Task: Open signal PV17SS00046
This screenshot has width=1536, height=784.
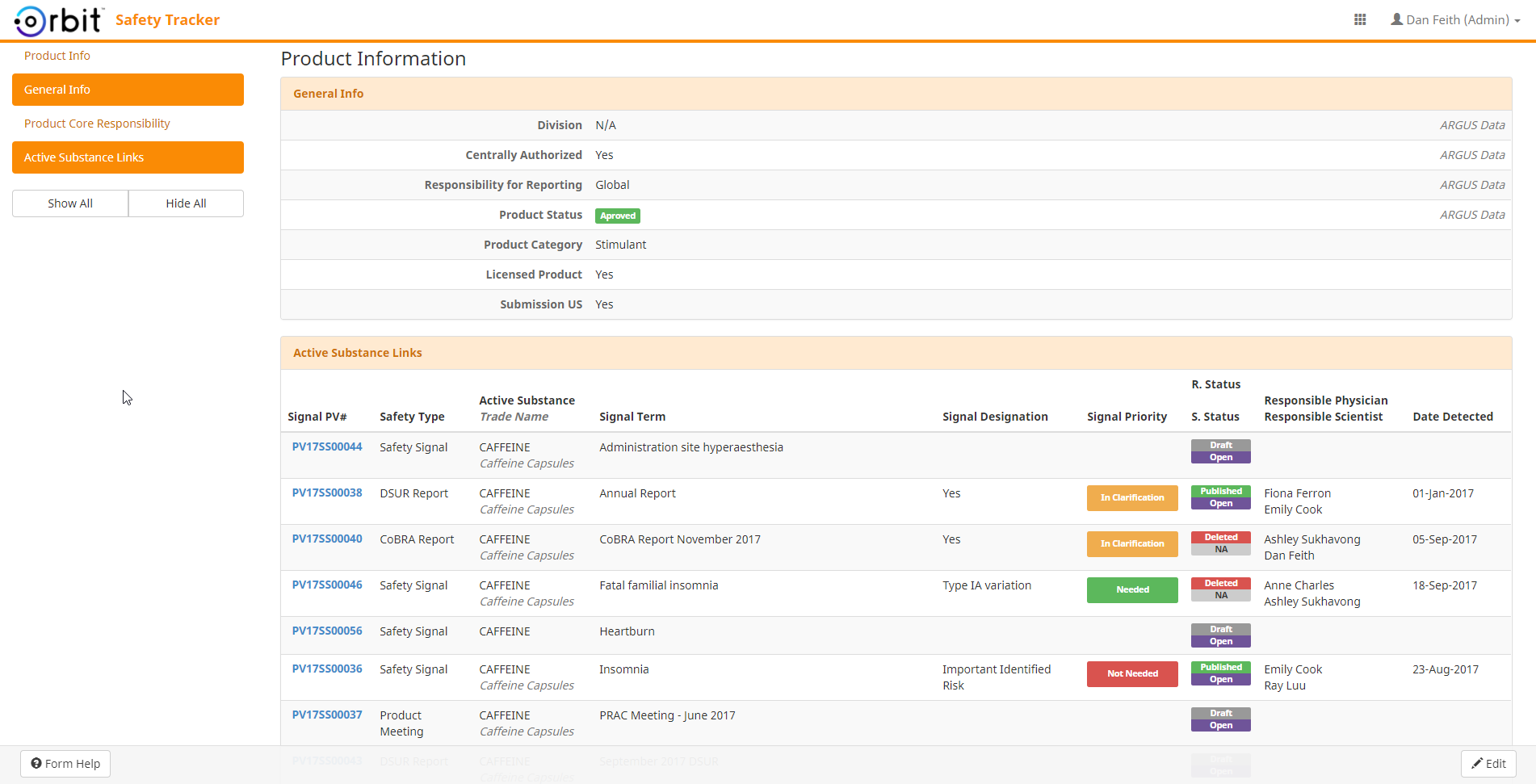Action: point(327,585)
